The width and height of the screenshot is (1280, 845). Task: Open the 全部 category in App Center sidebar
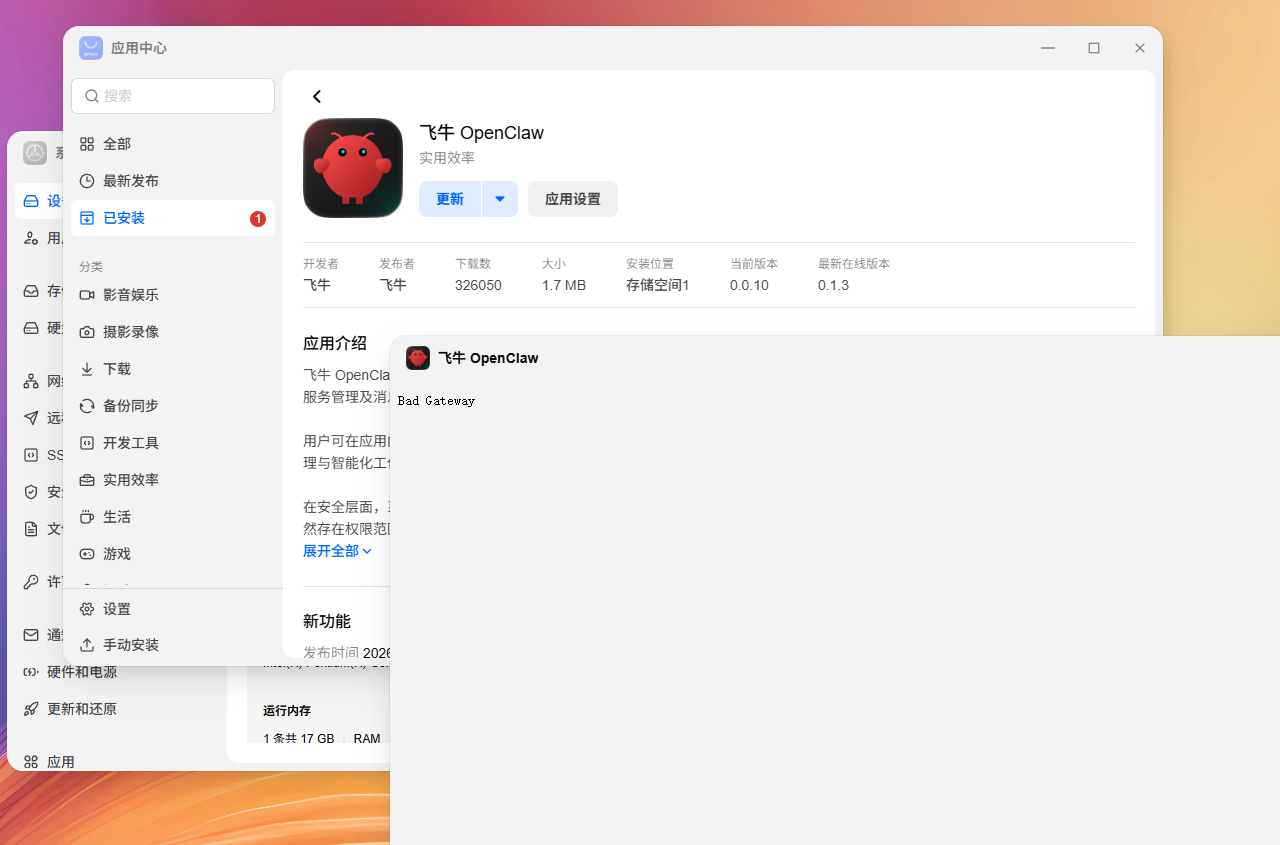tap(173, 144)
